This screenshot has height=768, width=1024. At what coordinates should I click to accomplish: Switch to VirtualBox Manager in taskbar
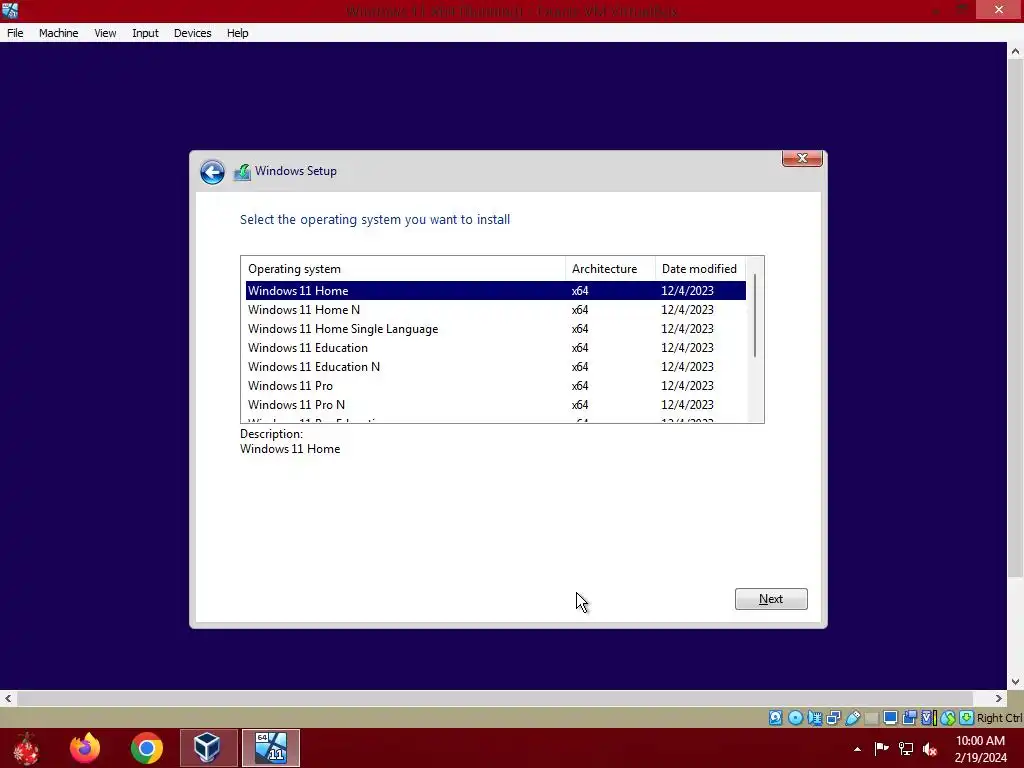point(208,748)
